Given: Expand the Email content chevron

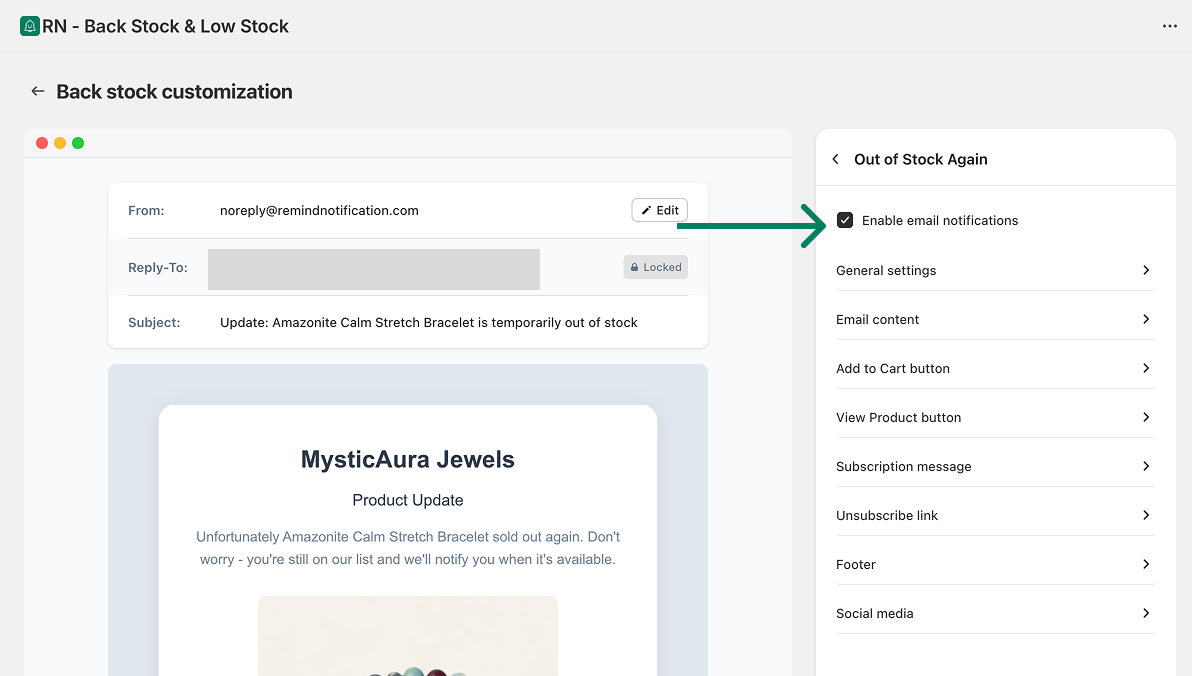Looking at the screenshot, I should click(1146, 319).
